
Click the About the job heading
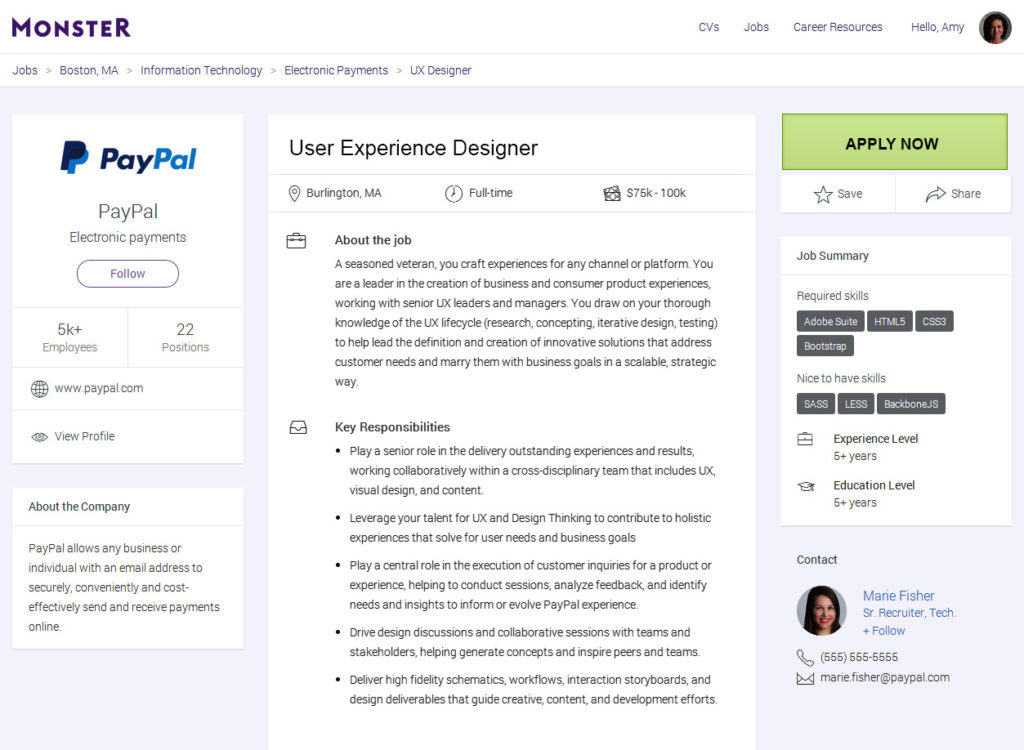[x=373, y=240]
